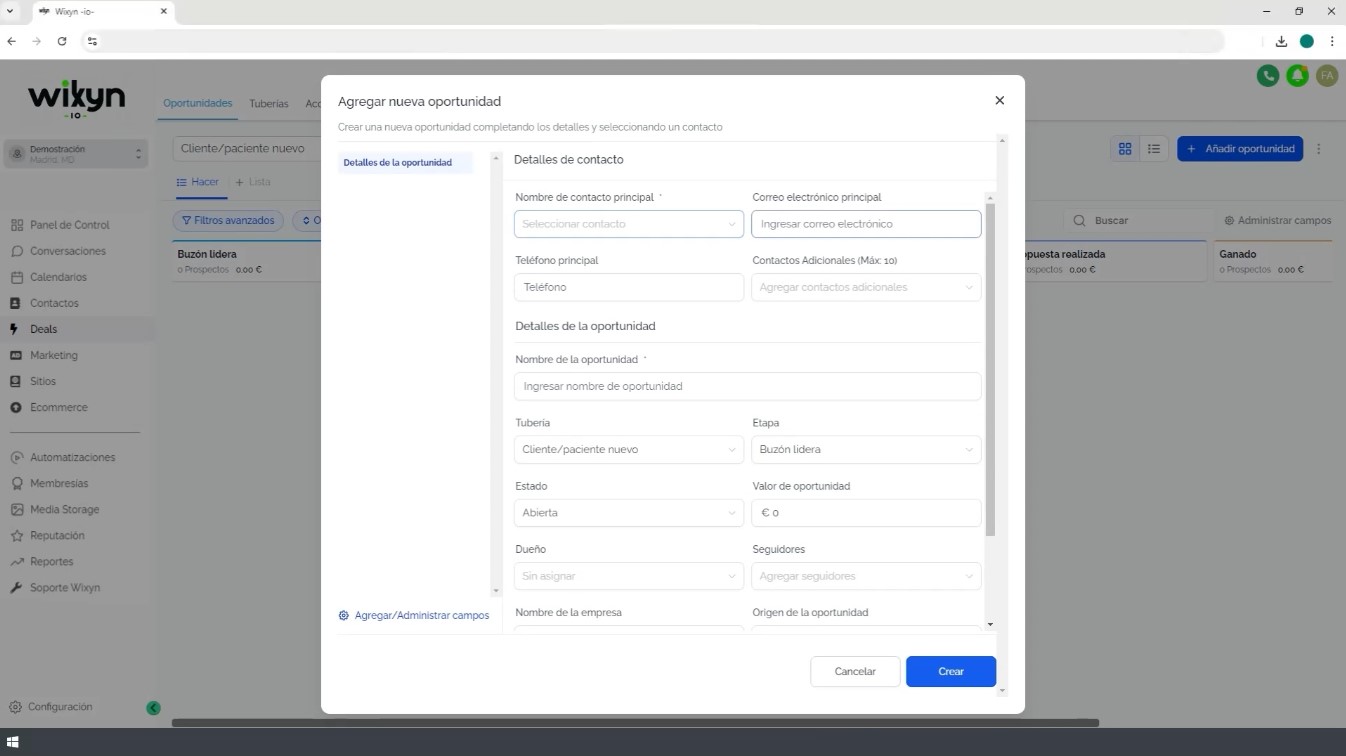Viewport: 1346px width, 756px height.
Task: Close the Agregar nueva oportunidad dialog
Action: 999,100
